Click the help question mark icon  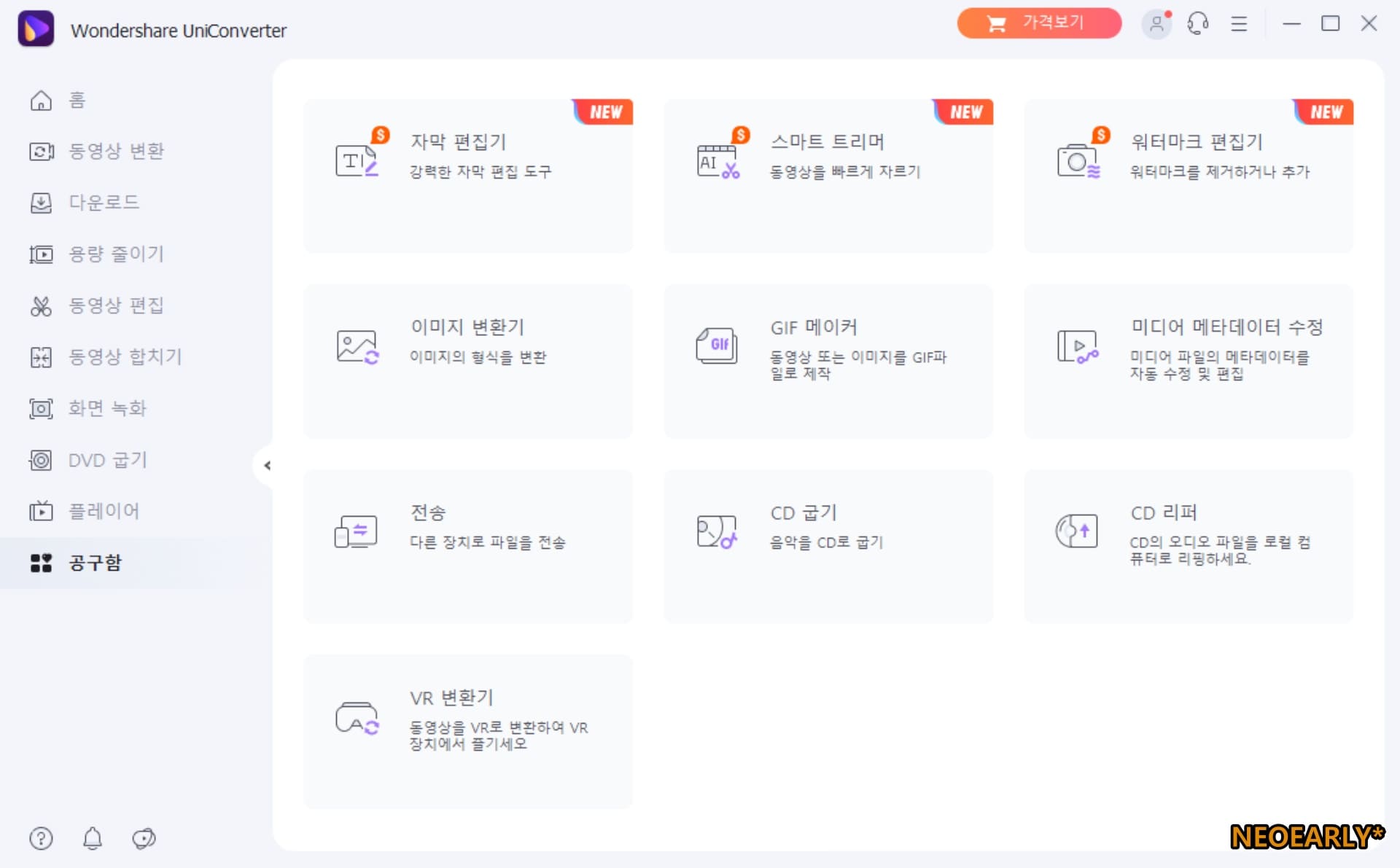click(41, 838)
